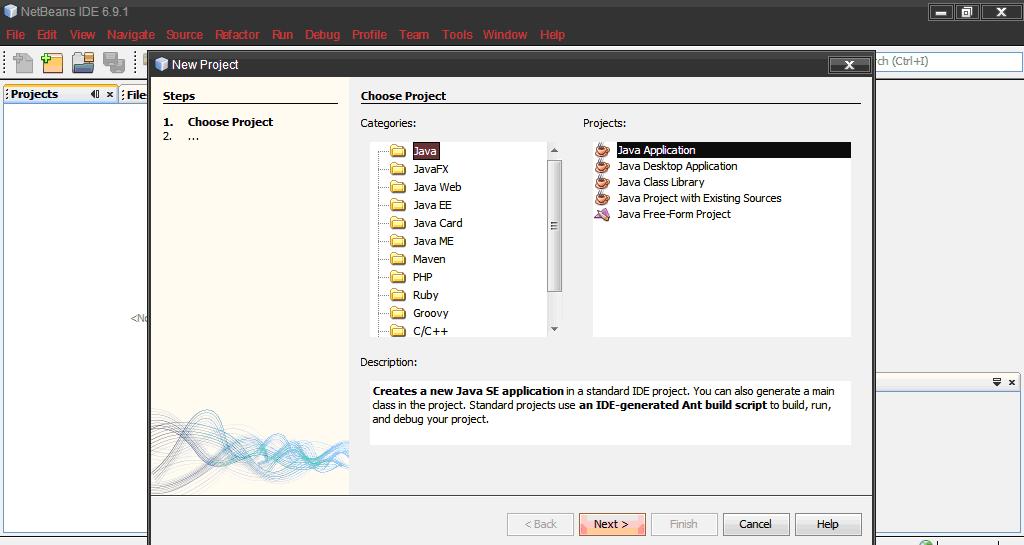The width and height of the screenshot is (1024, 545).
Task: Switch to the Files tab
Action: tap(135, 95)
